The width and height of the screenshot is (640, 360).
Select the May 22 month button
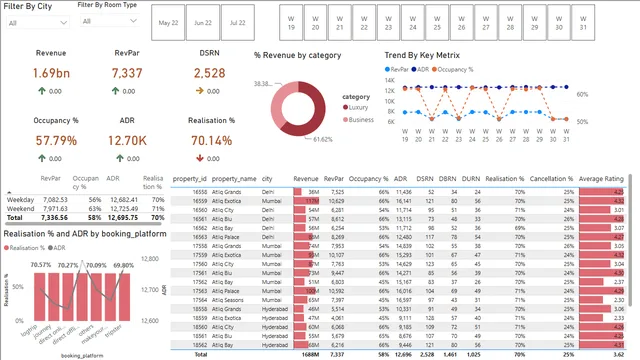tap(168, 23)
